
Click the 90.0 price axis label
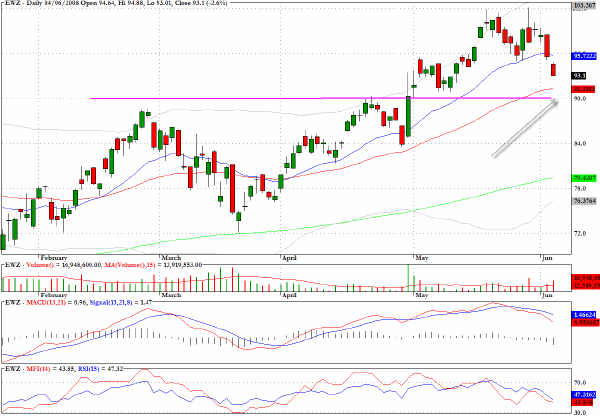point(579,99)
